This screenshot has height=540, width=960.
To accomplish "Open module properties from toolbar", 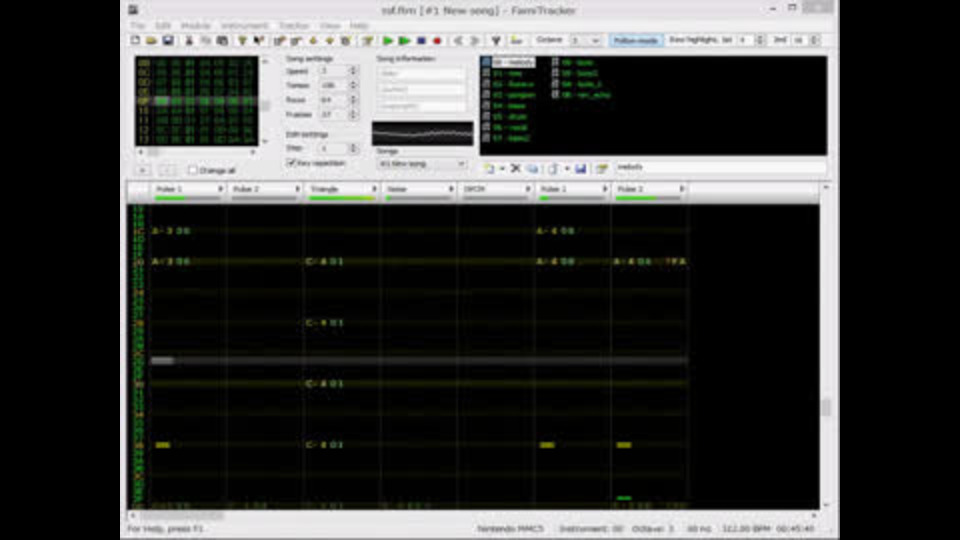I will pyautogui.click(x=367, y=40).
